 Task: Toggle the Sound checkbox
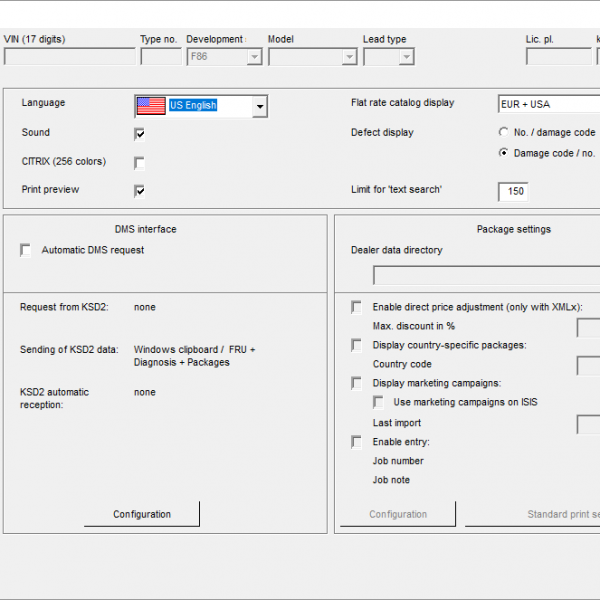click(x=140, y=133)
